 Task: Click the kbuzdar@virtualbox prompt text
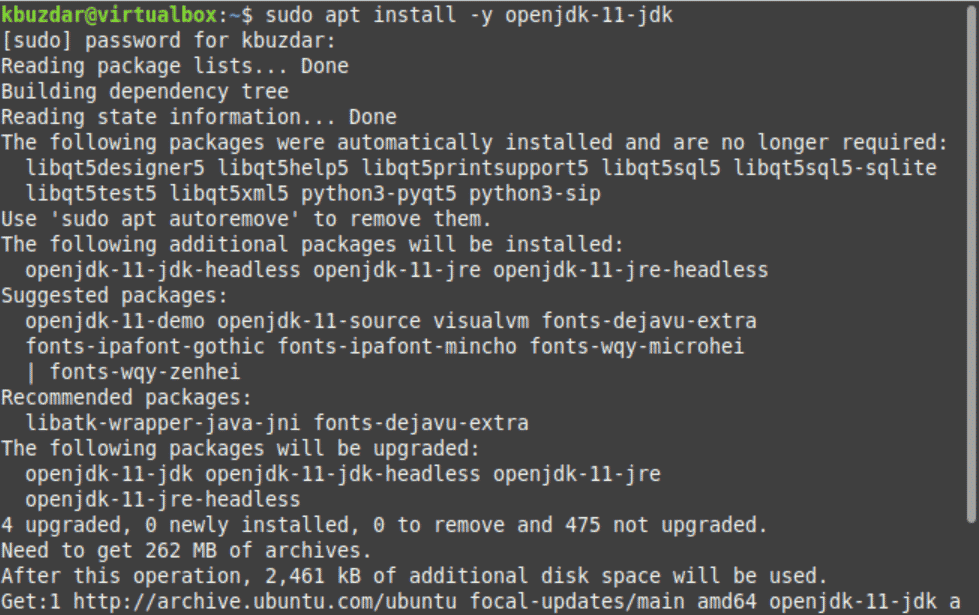(x=109, y=14)
